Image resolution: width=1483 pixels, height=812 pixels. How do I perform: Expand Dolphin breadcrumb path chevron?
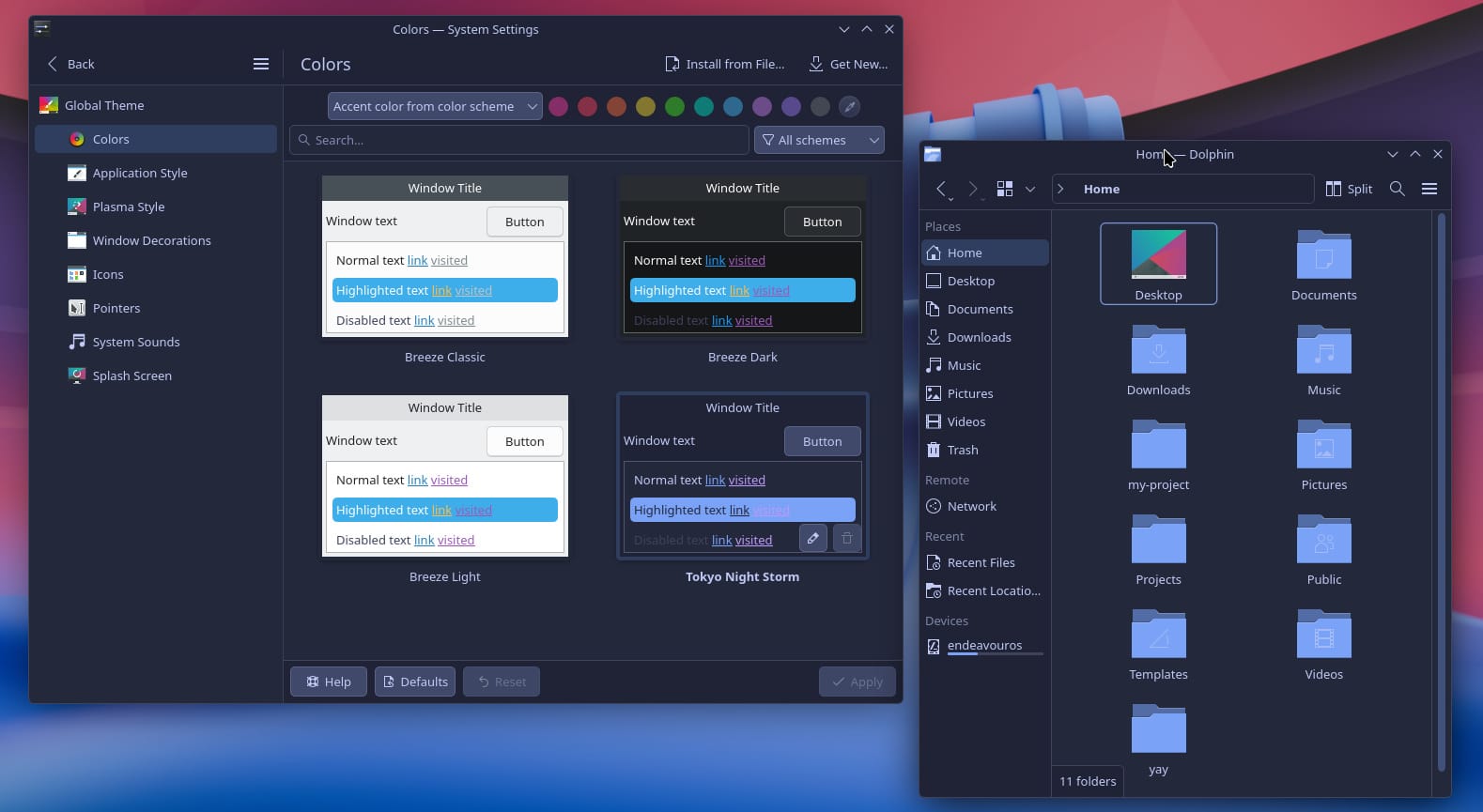pyautogui.click(x=1061, y=189)
